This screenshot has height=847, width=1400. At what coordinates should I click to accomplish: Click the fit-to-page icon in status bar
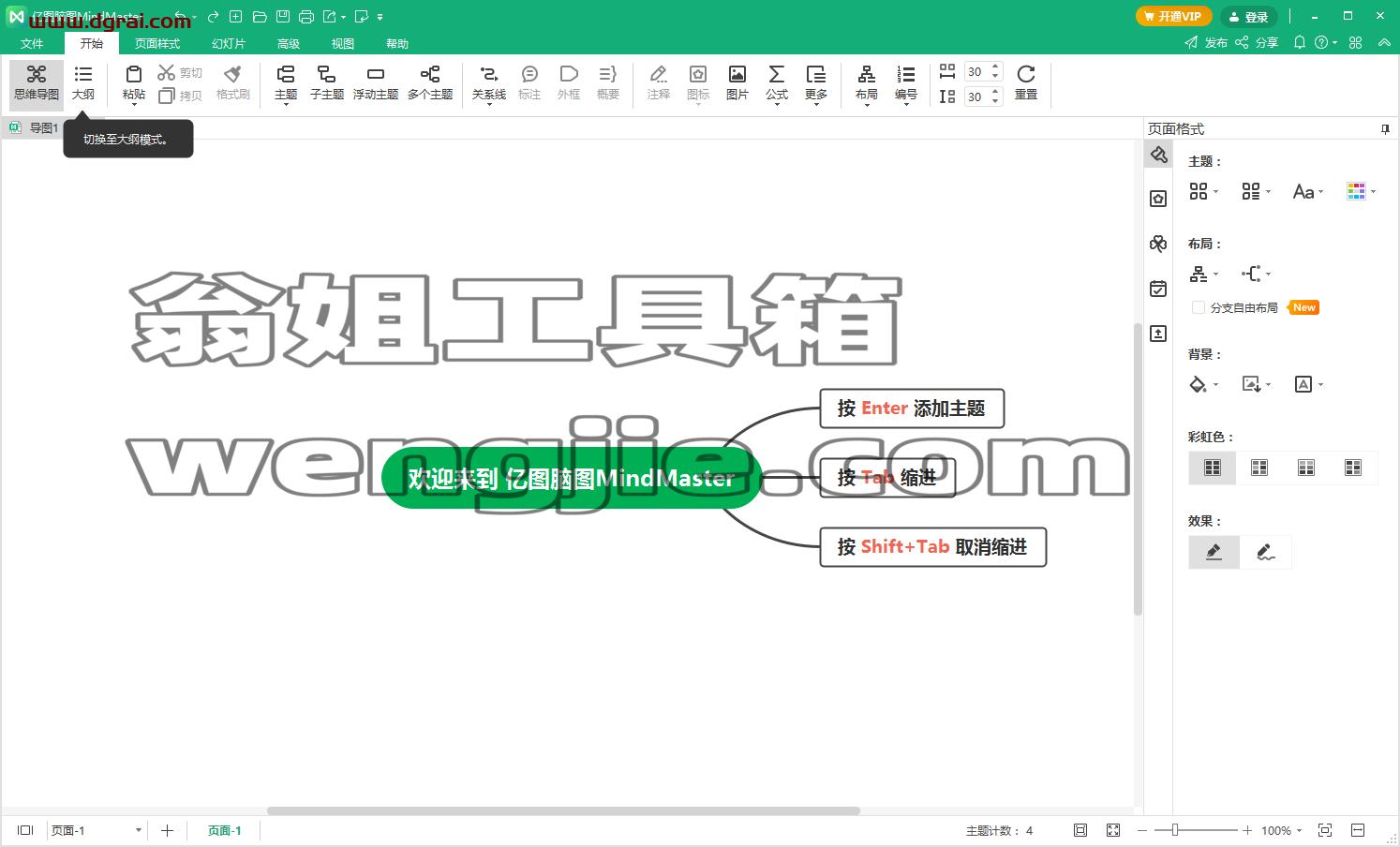tap(1080, 830)
